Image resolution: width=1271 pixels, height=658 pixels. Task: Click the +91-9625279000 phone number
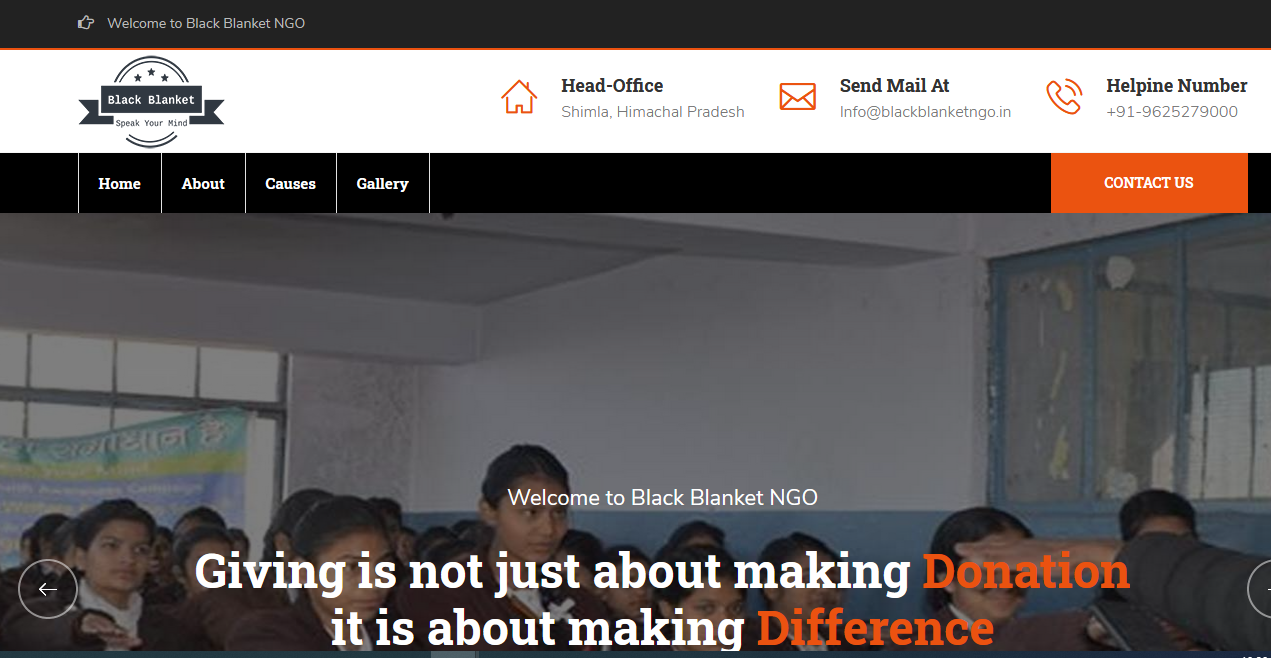pyautogui.click(x=1172, y=112)
